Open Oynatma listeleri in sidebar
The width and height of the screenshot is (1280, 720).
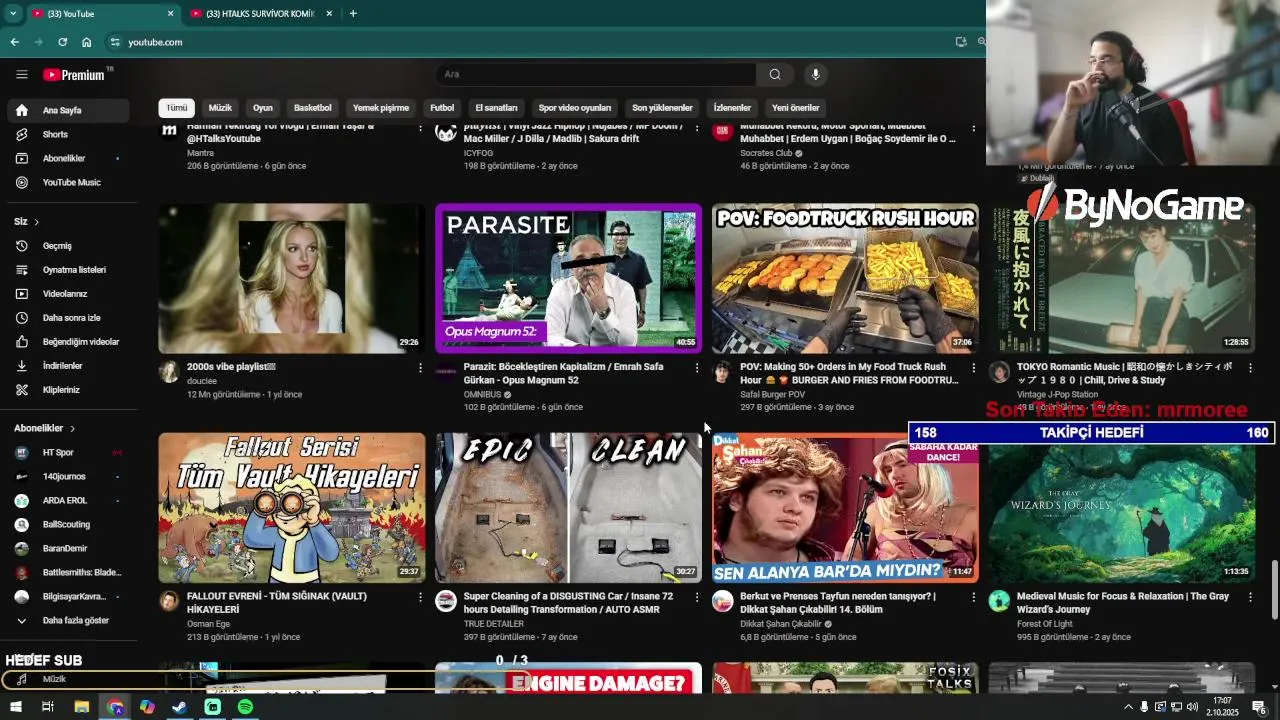pos(69,270)
